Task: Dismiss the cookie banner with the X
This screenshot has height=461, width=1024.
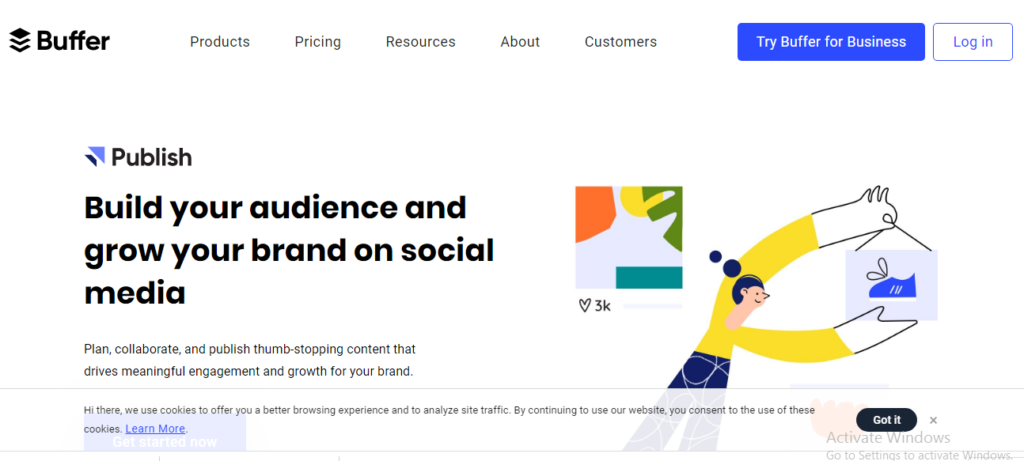Action: click(x=933, y=420)
